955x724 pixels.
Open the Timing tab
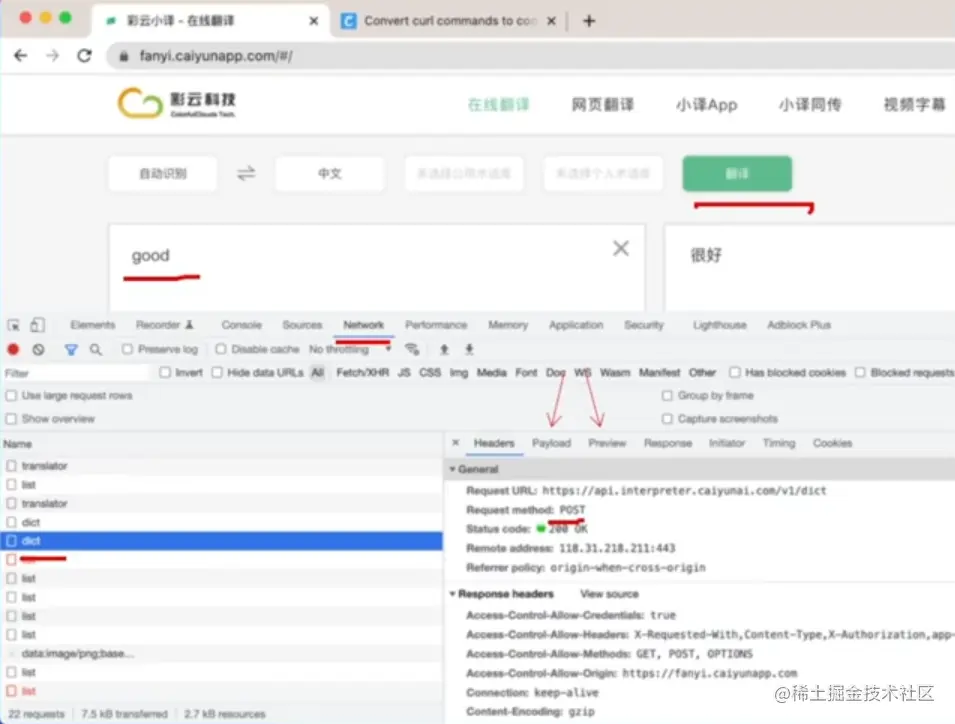point(779,443)
